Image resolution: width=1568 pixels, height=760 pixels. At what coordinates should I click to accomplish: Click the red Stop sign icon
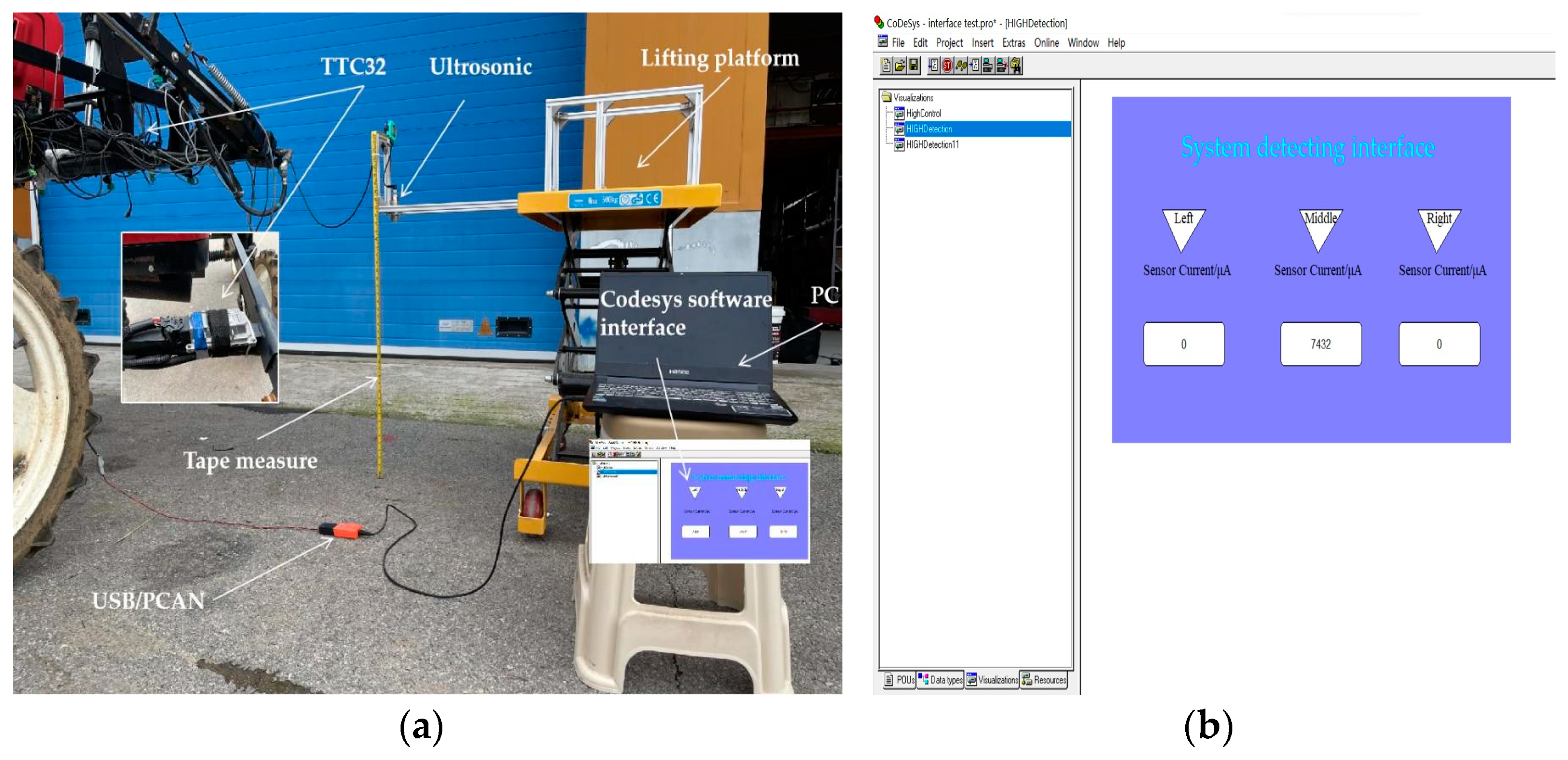(948, 65)
